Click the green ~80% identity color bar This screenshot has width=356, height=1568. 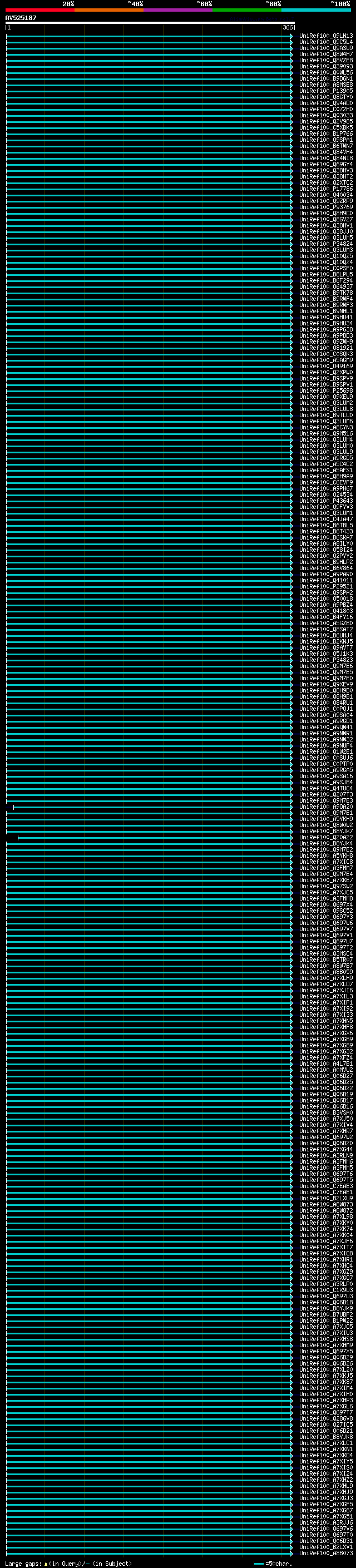pos(247,10)
